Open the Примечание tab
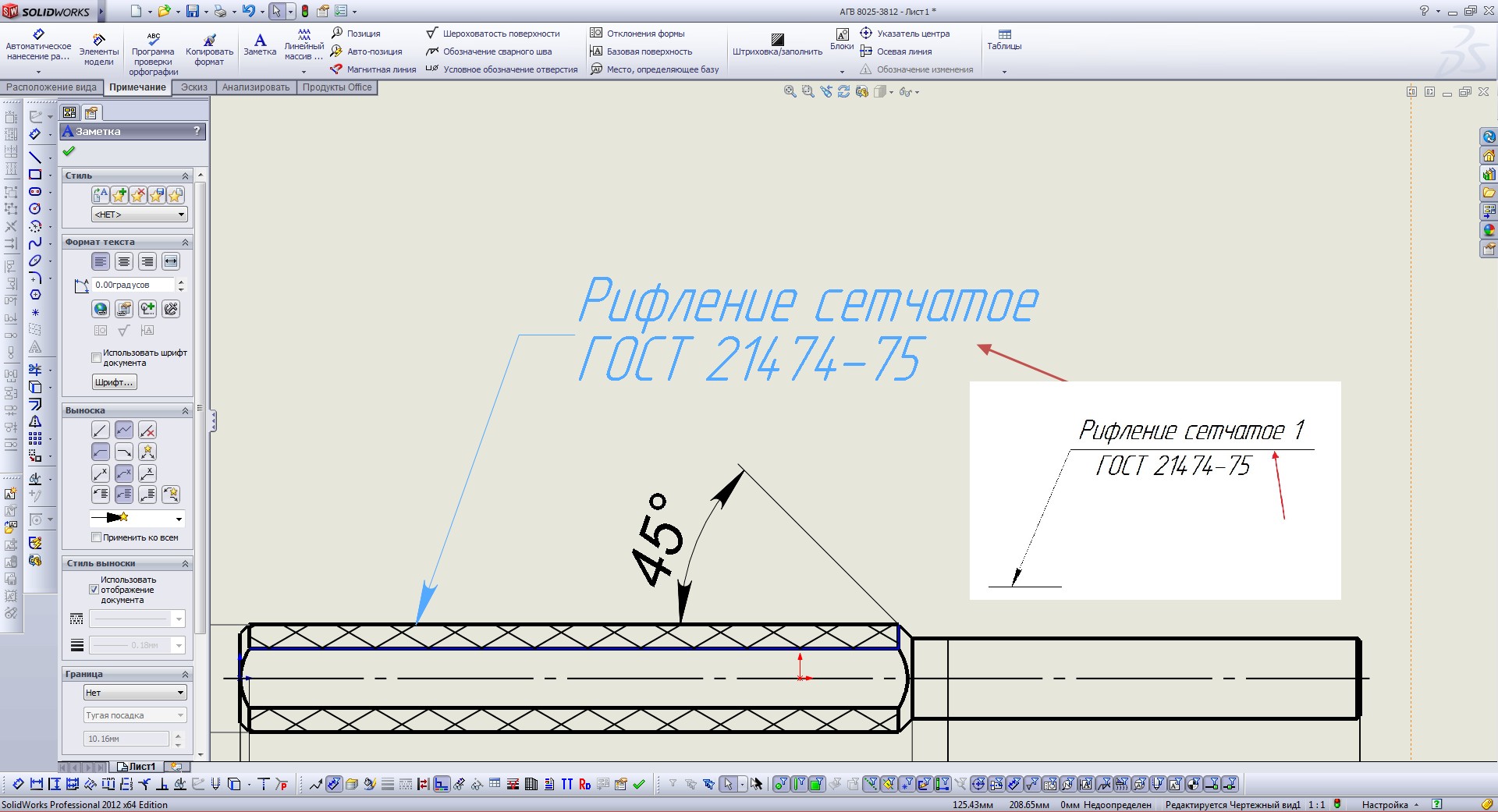 coord(137,87)
